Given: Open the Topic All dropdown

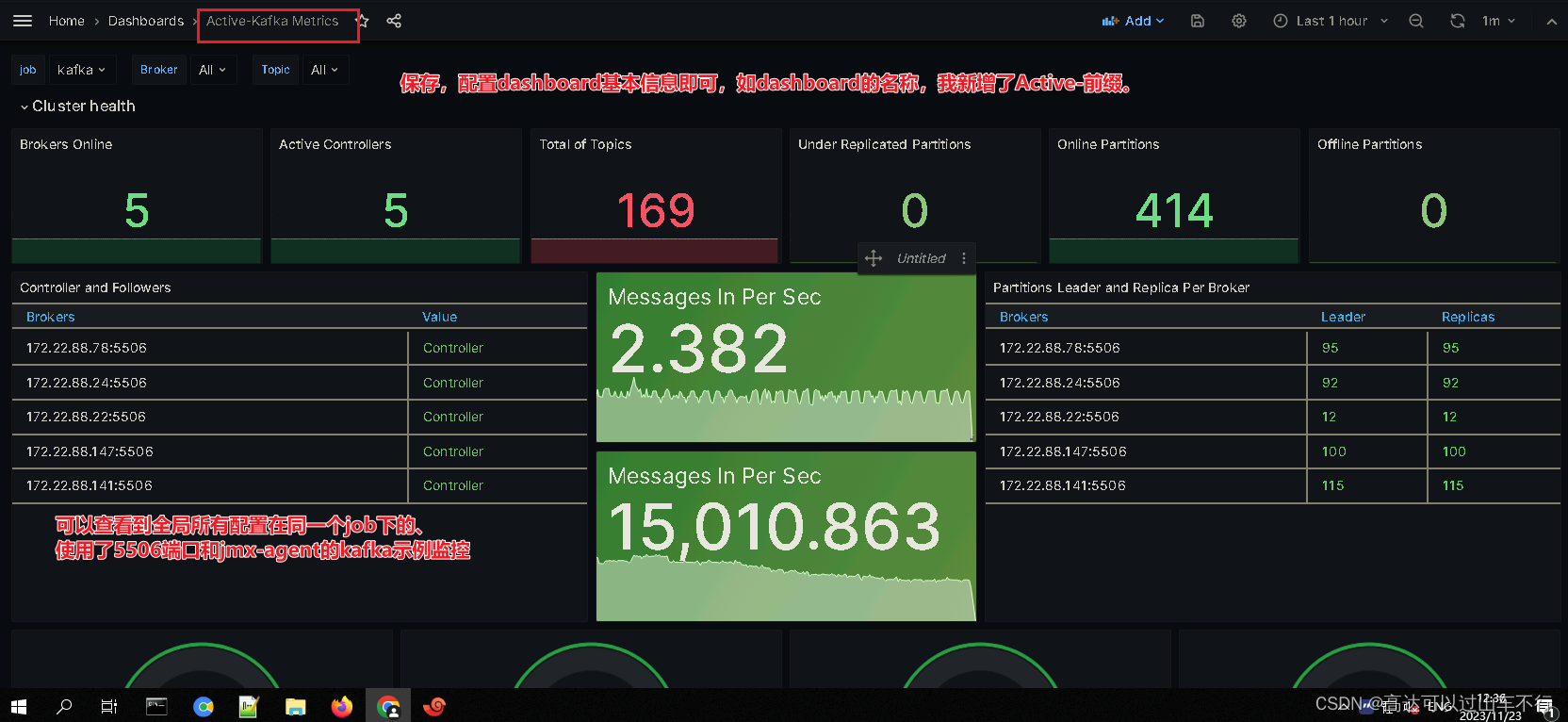Looking at the screenshot, I should point(325,70).
